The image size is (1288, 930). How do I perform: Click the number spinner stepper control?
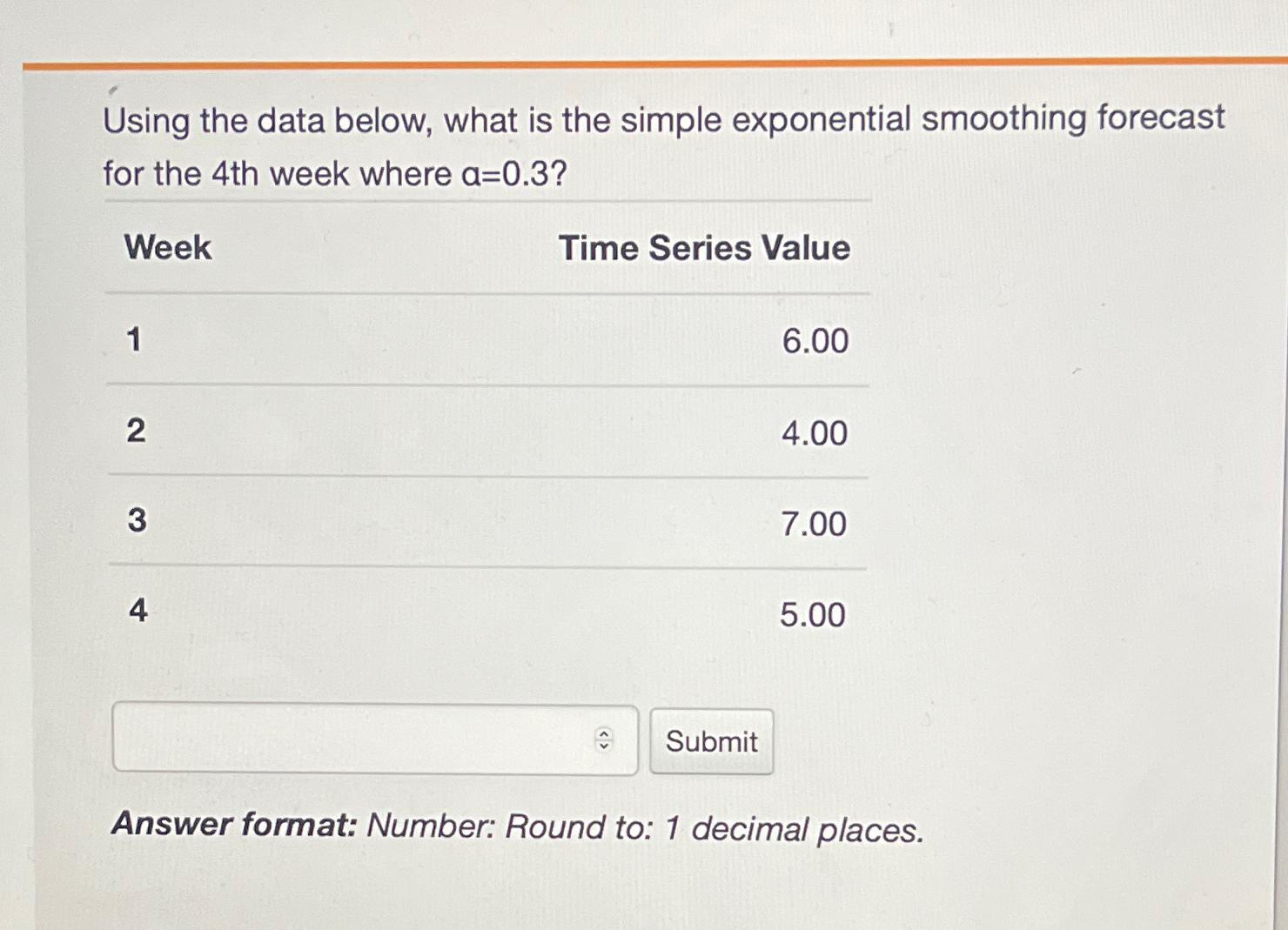(x=605, y=741)
